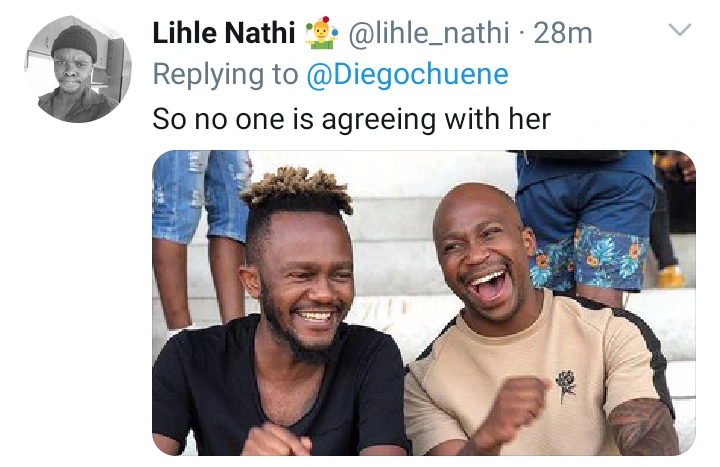Click the rose logo on beige shirt
This screenshot has height=467, width=720.
(565, 386)
